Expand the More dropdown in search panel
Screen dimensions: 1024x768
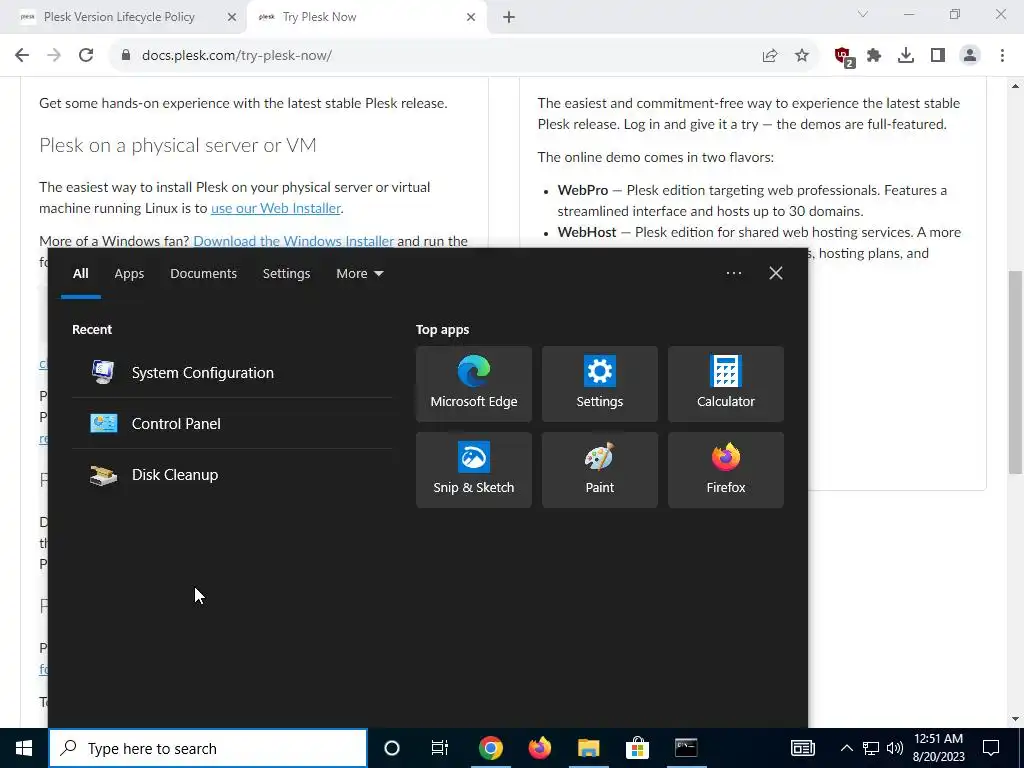point(359,274)
